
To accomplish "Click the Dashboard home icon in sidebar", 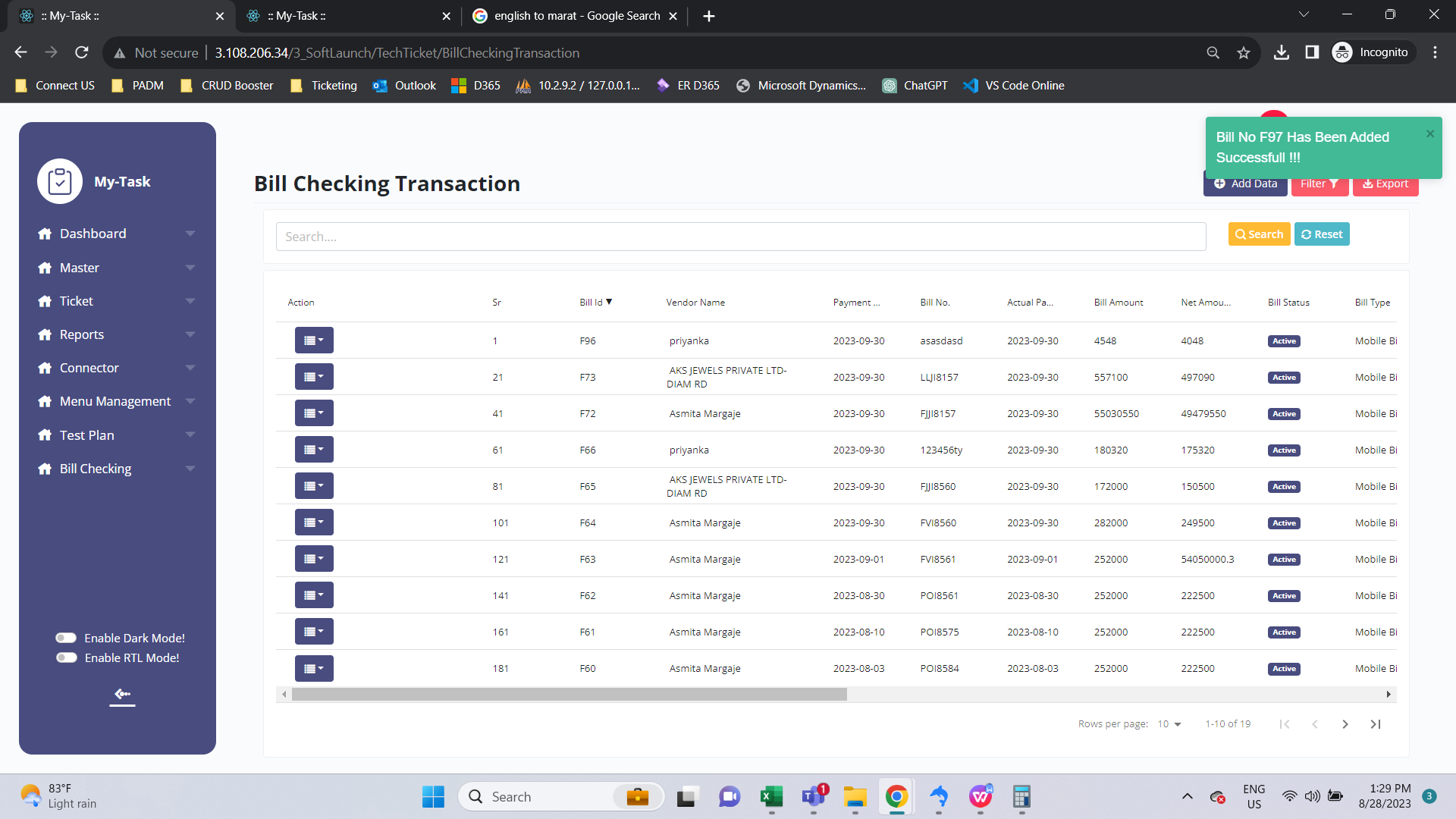I will click(45, 234).
